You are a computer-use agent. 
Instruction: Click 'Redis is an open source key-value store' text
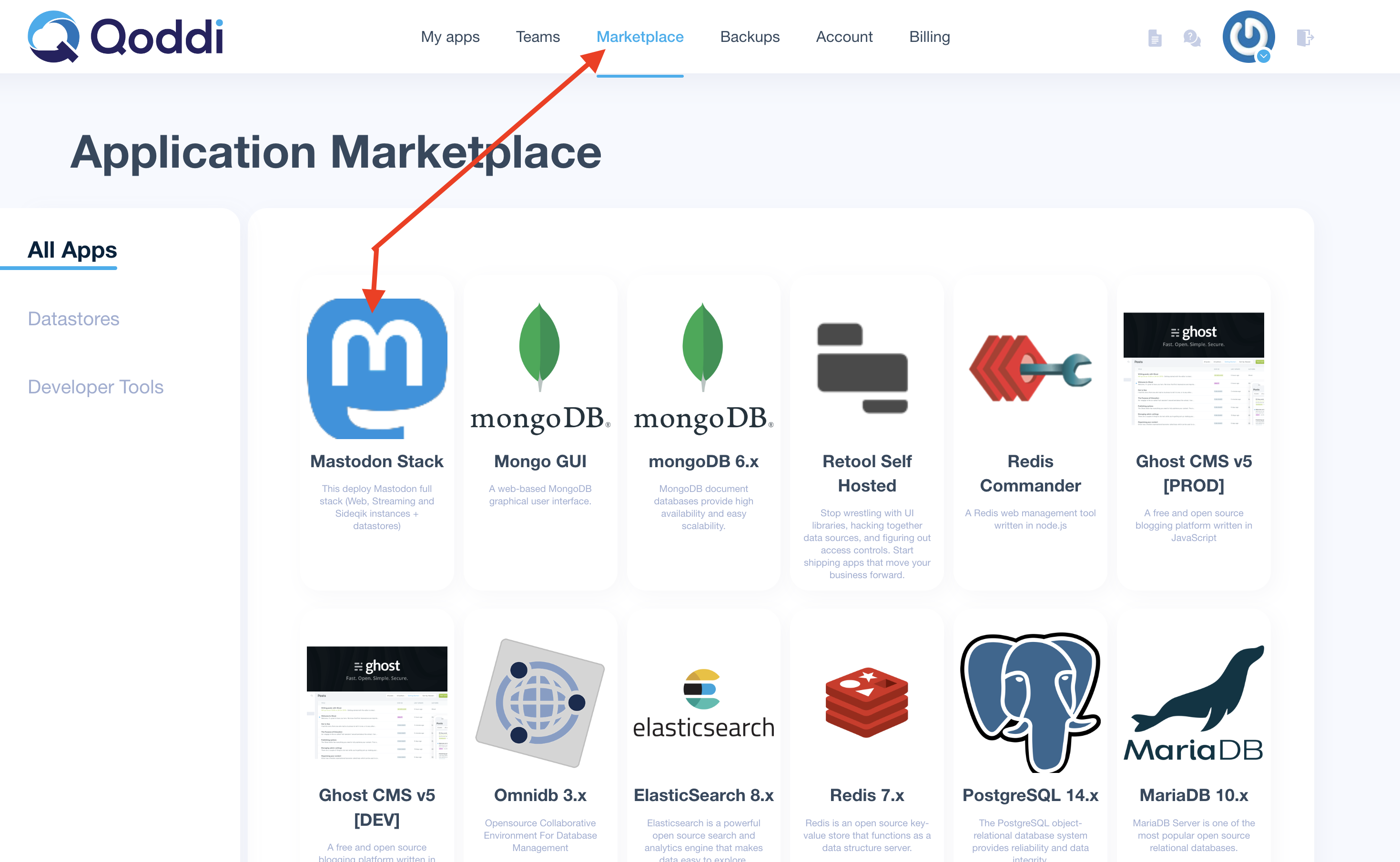pos(867,835)
